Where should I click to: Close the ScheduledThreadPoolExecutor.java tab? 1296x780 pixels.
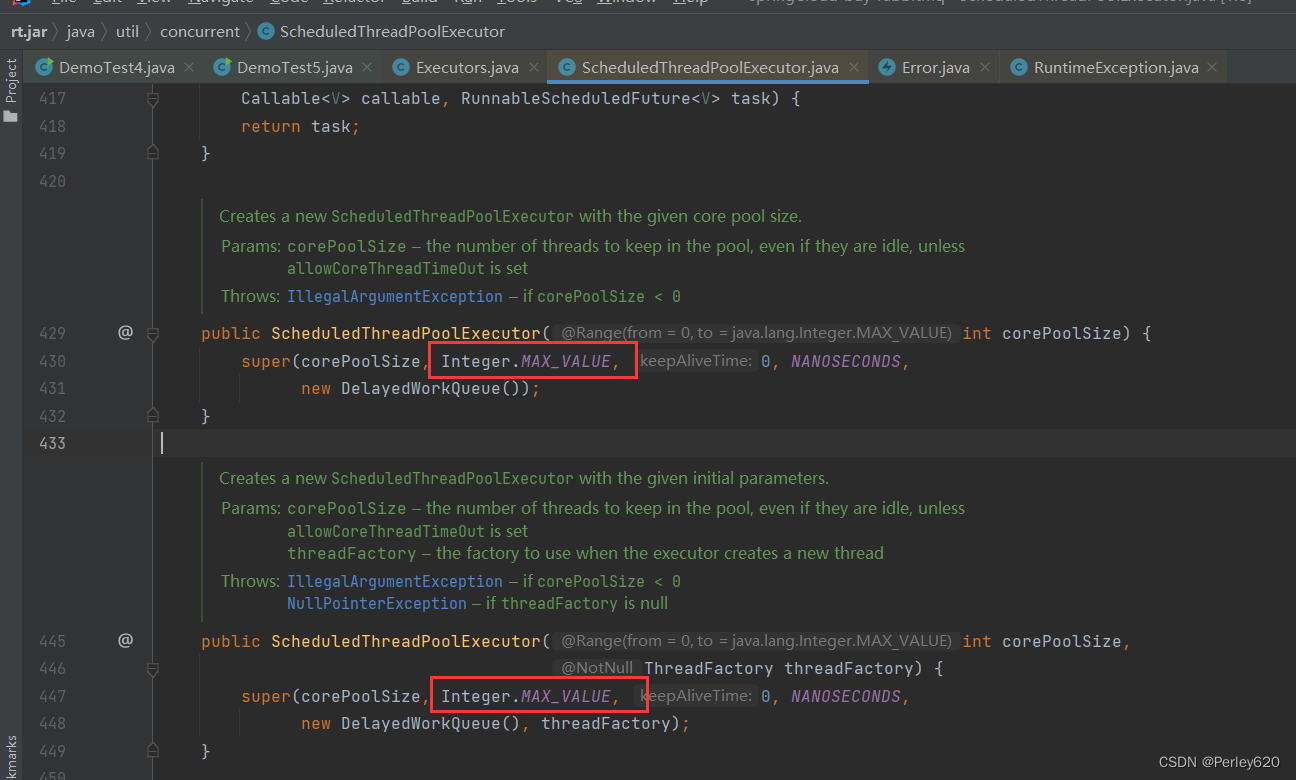point(854,68)
